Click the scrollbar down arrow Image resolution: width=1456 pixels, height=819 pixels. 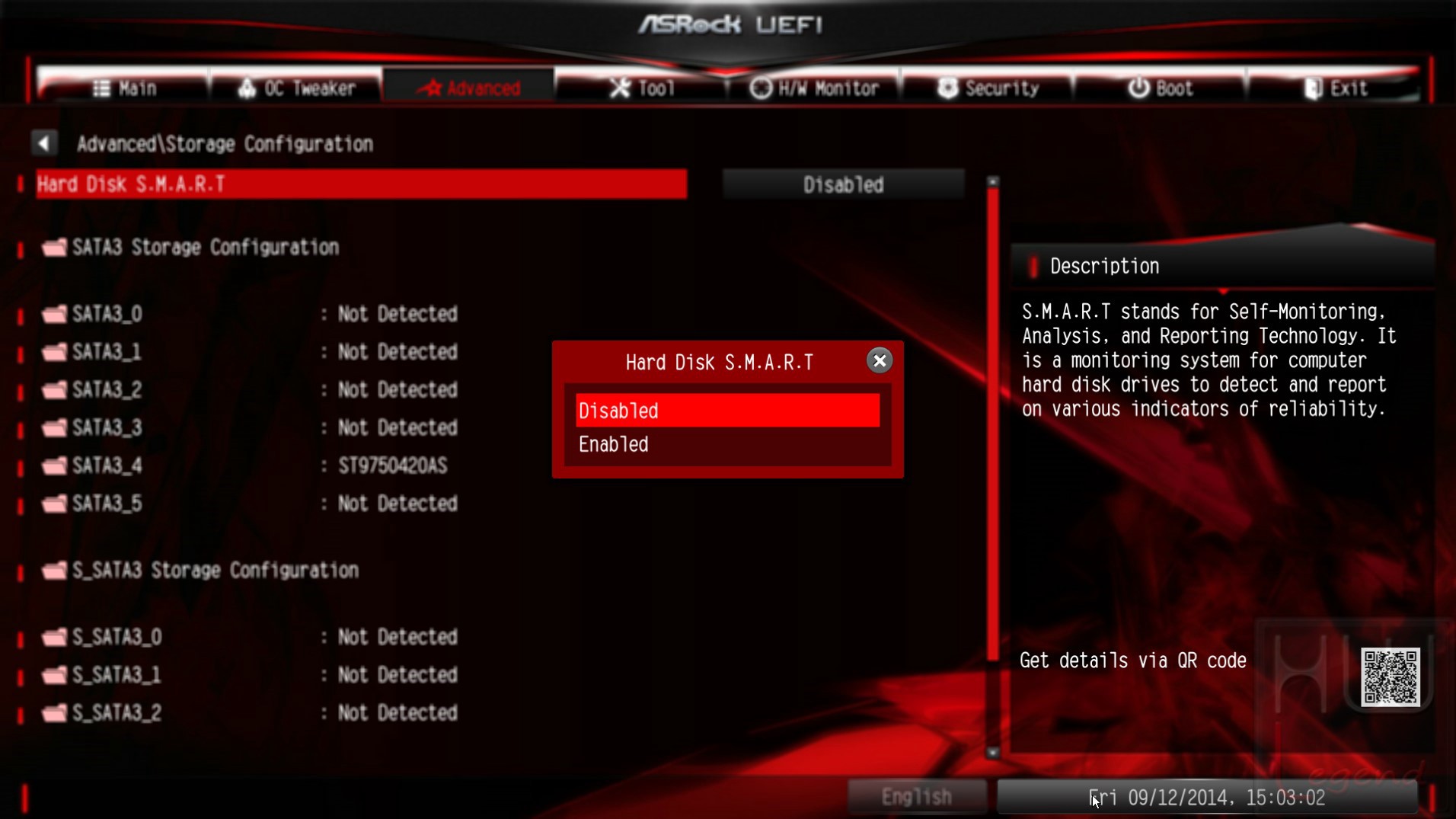[992, 752]
